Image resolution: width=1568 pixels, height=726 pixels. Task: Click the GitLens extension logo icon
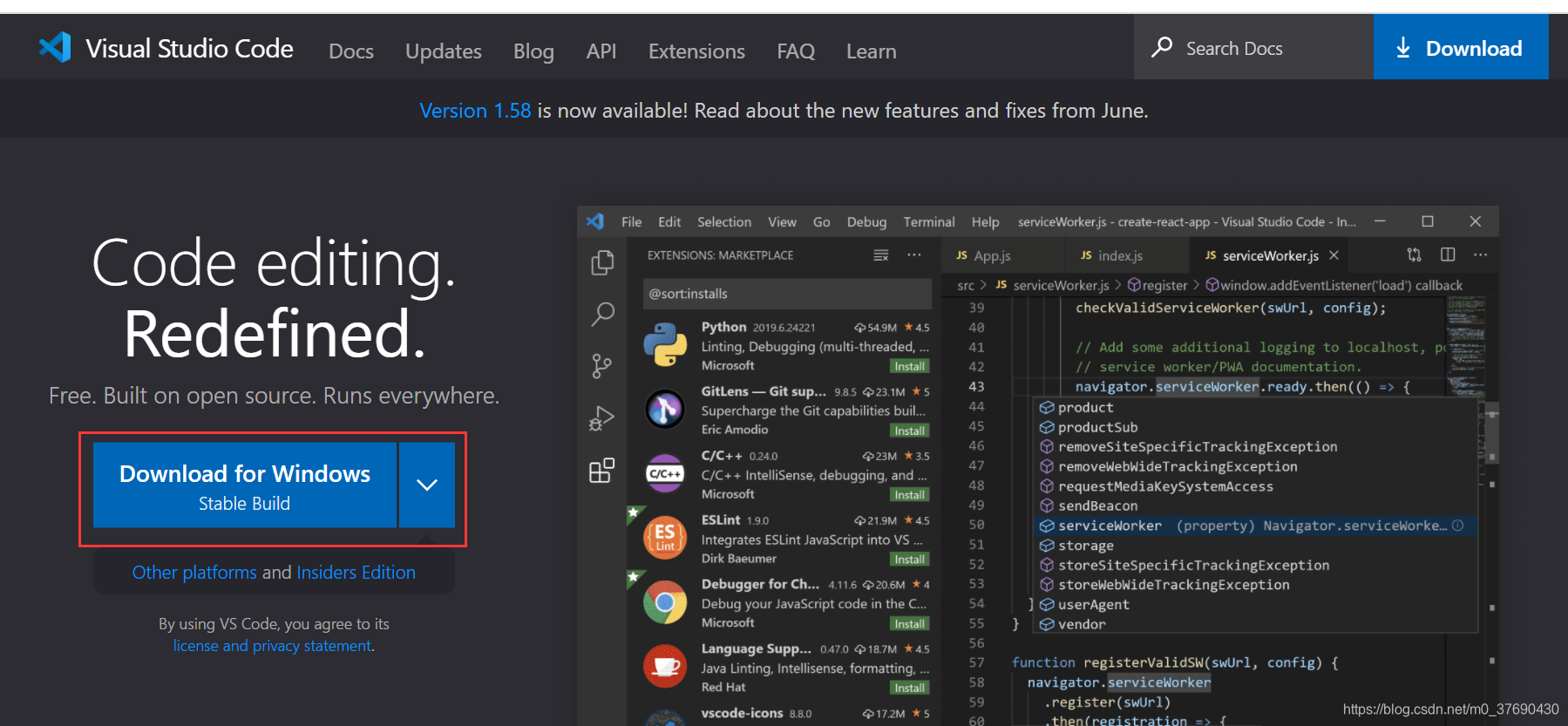pyautogui.click(x=665, y=409)
